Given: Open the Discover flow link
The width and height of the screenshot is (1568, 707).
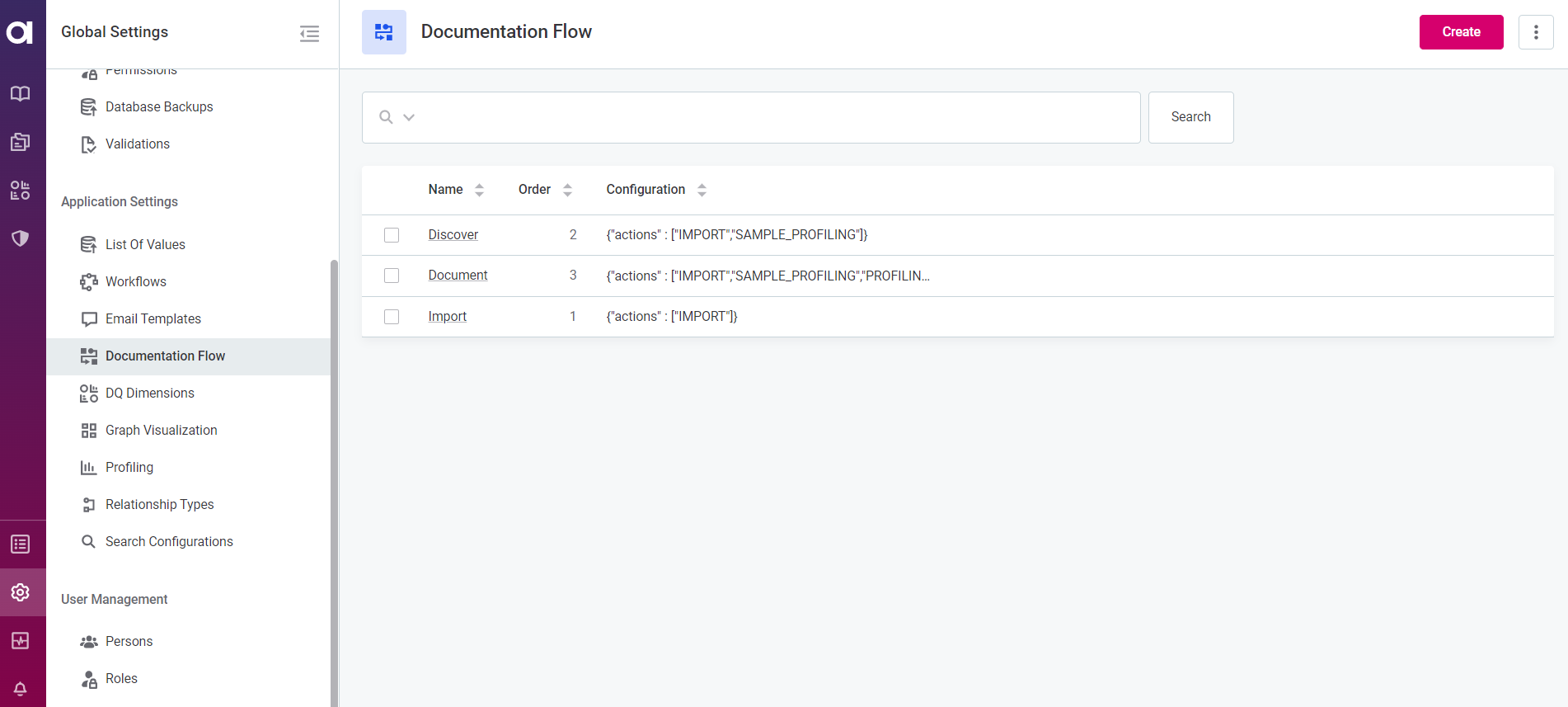Looking at the screenshot, I should tap(453, 235).
